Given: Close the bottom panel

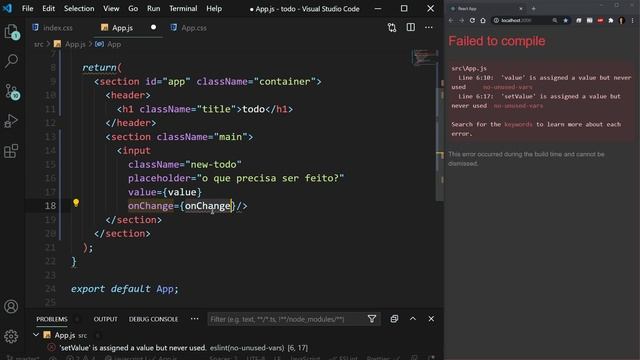Looking at the screenshot, I should coord(431,319).
